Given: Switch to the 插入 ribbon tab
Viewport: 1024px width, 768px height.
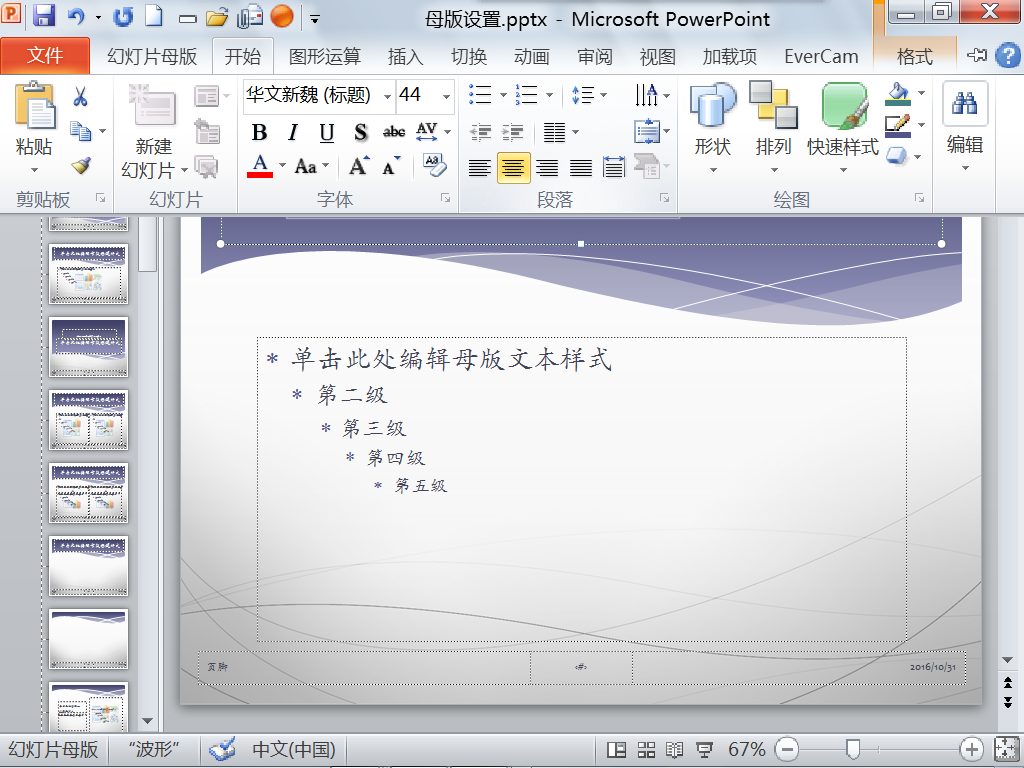Looking at the screenshot, I should tap(405, 57).
